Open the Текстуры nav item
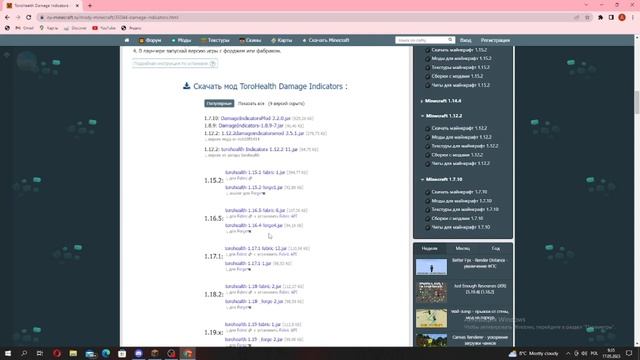Screen dimensions: 640x360 tap(215, 40)
